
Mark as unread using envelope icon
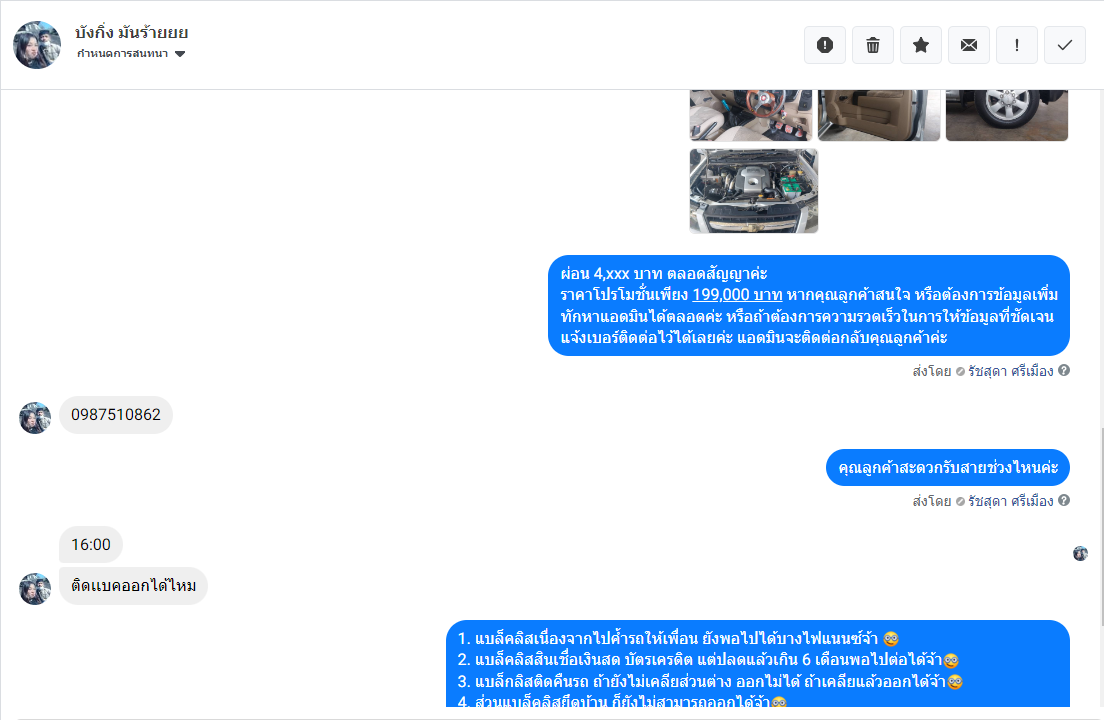point(969,45)
